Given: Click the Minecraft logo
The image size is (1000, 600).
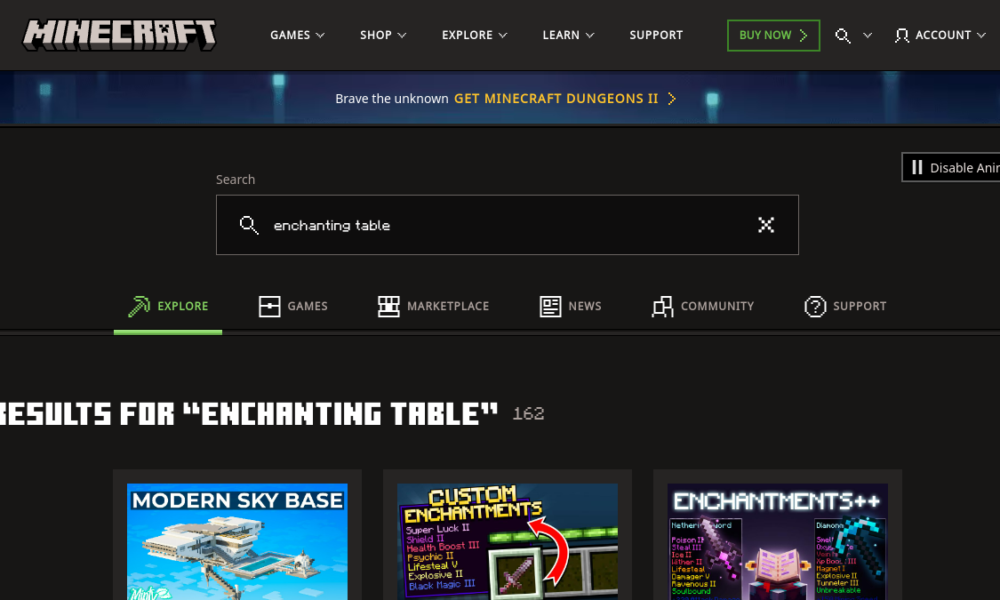Looking at the screenshot, I should 119,34.
